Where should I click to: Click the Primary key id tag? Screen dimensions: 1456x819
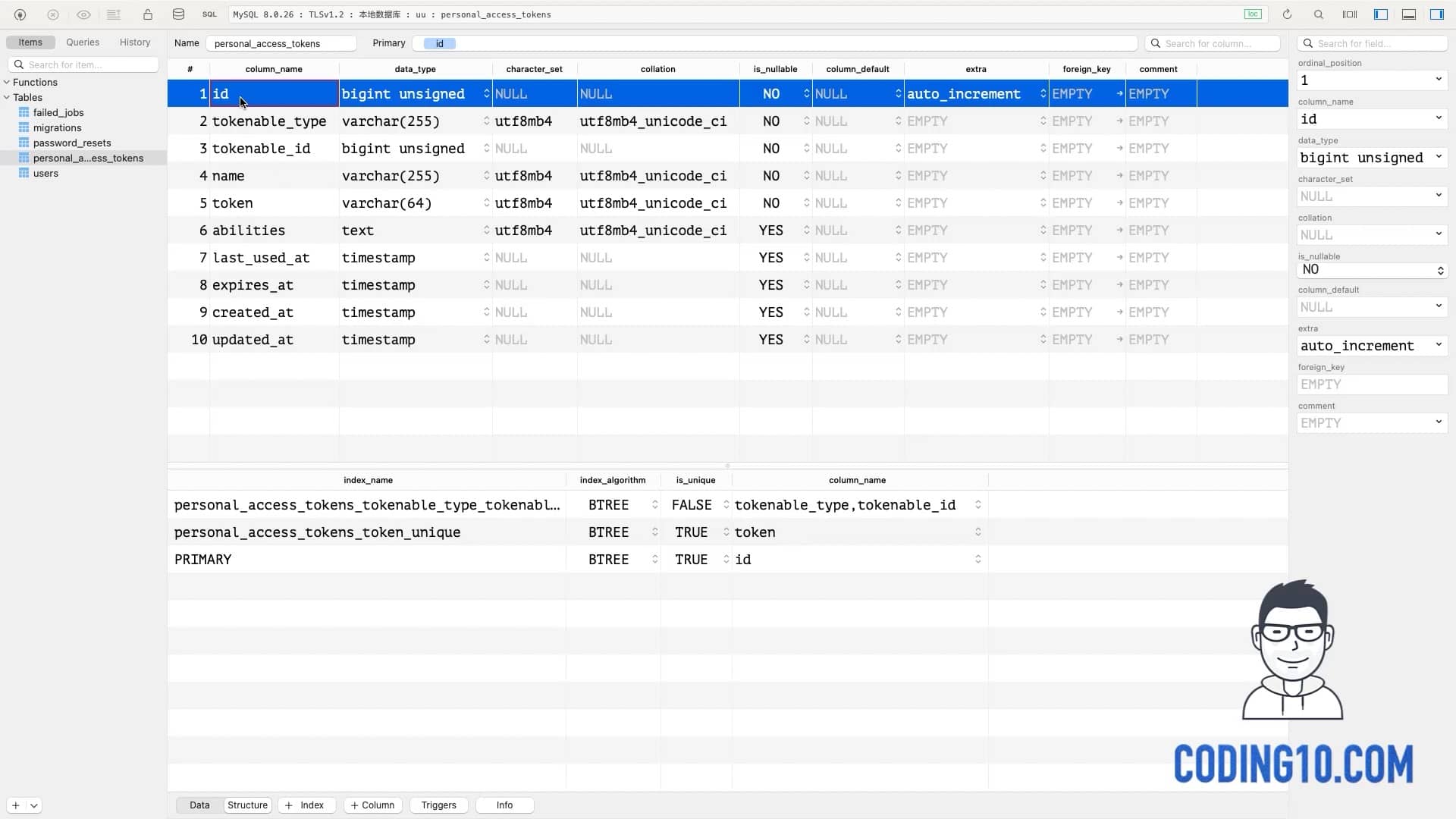pos(439,43)
